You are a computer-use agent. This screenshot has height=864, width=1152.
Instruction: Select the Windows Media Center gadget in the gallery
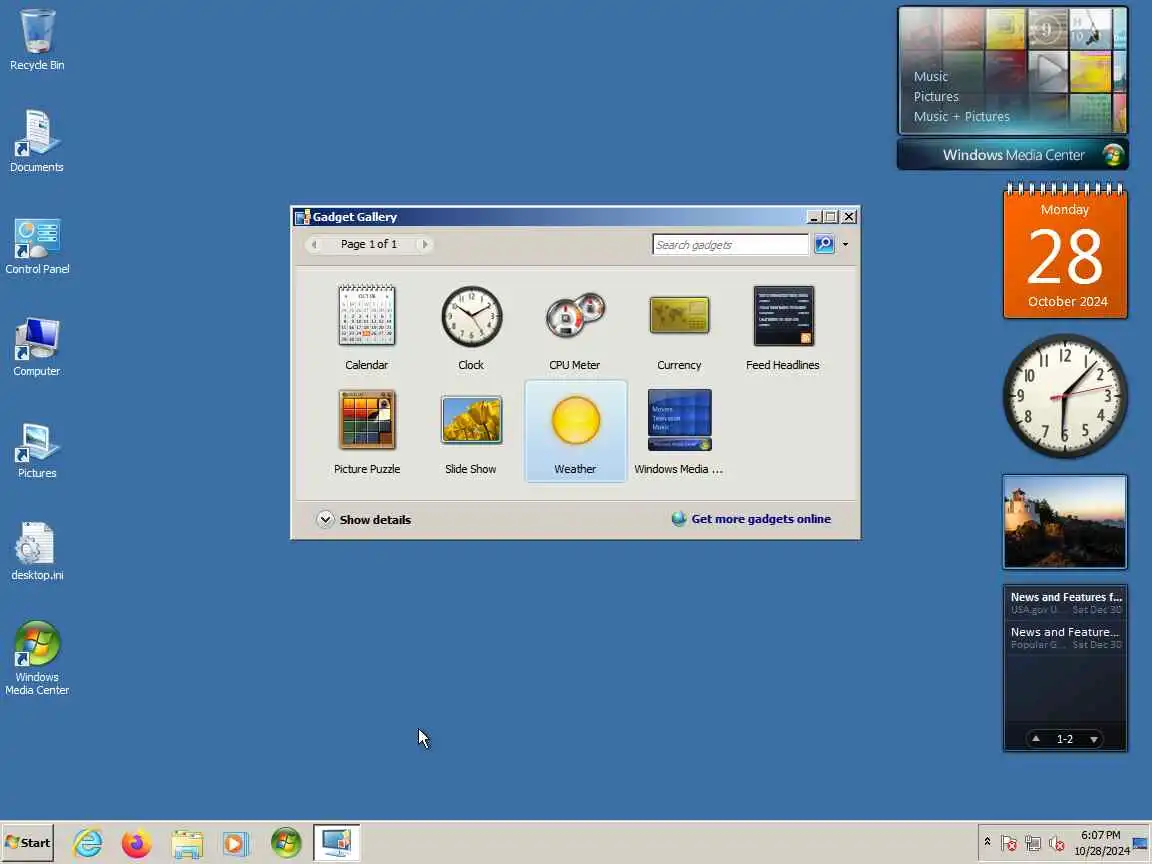click(x=679, y=431)
